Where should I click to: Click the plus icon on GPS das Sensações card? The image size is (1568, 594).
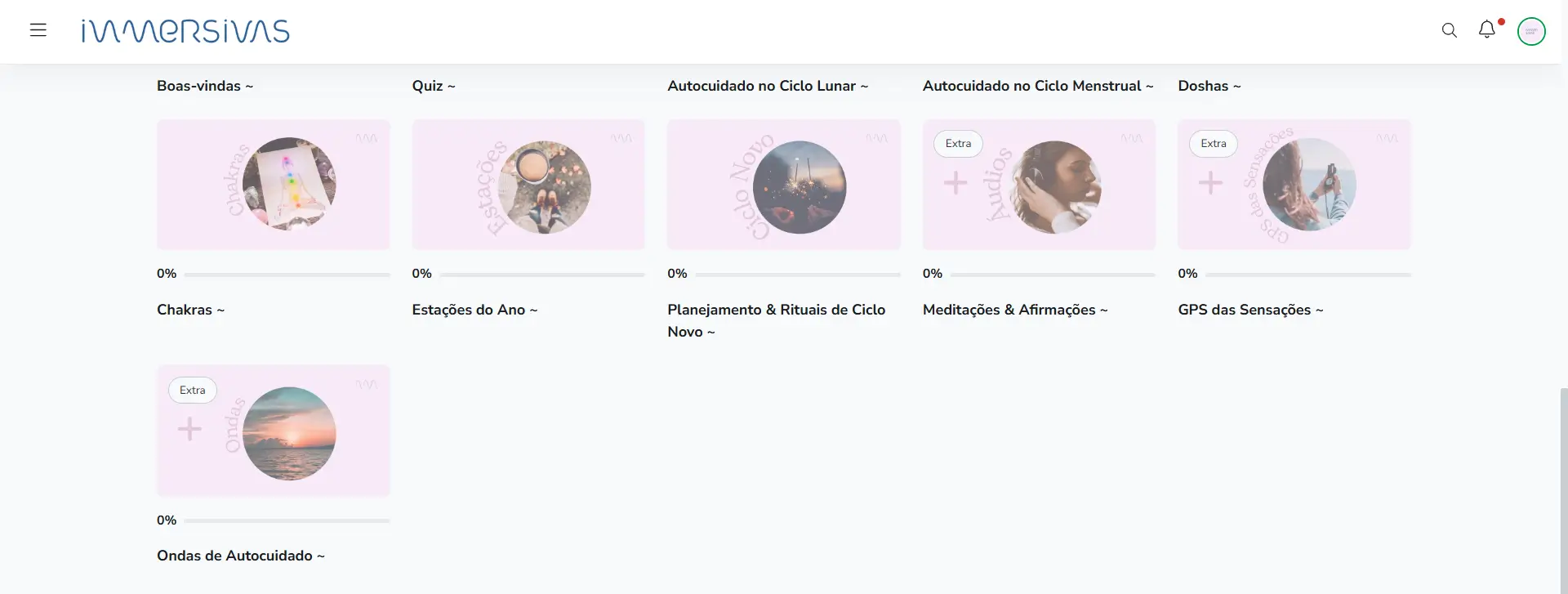pos(1210,182)
